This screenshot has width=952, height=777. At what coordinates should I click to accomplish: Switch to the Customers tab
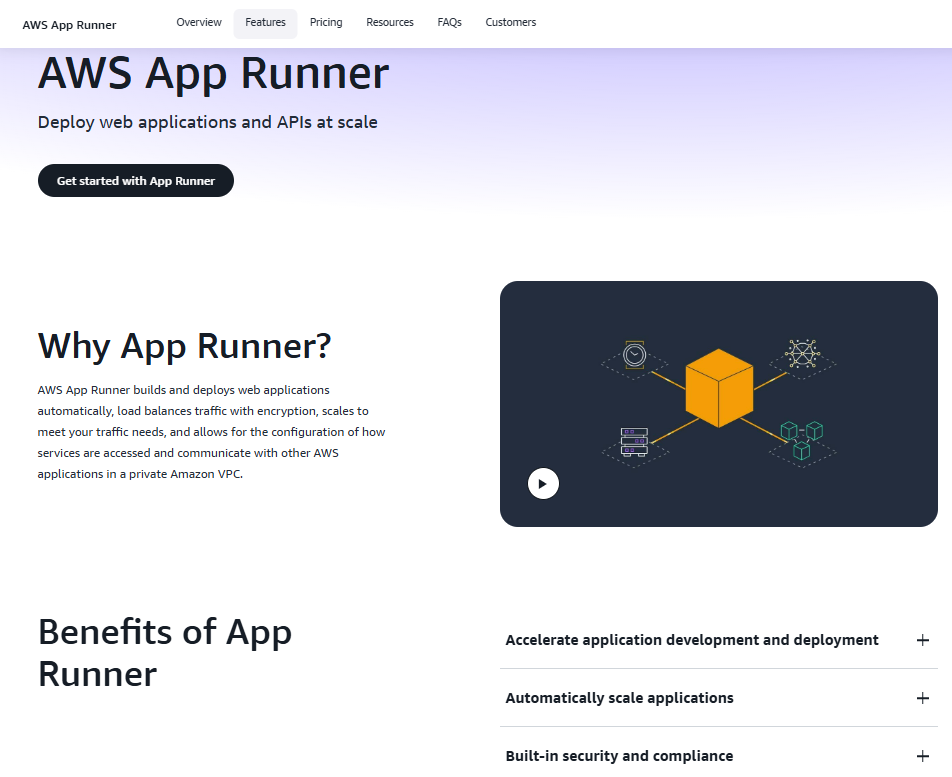[511, 22]
